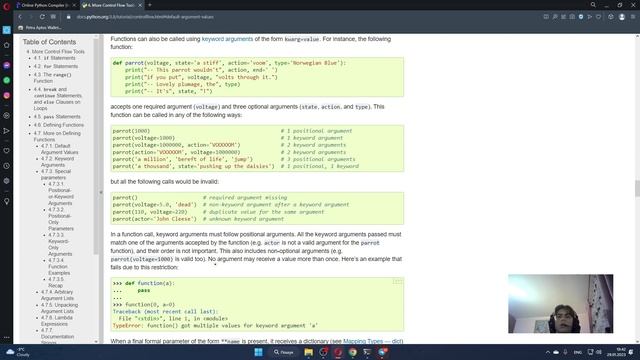Screen dimensions: 640x360
Task: Collapse the docs sidebar with the « handle
Action: [101, 192]
